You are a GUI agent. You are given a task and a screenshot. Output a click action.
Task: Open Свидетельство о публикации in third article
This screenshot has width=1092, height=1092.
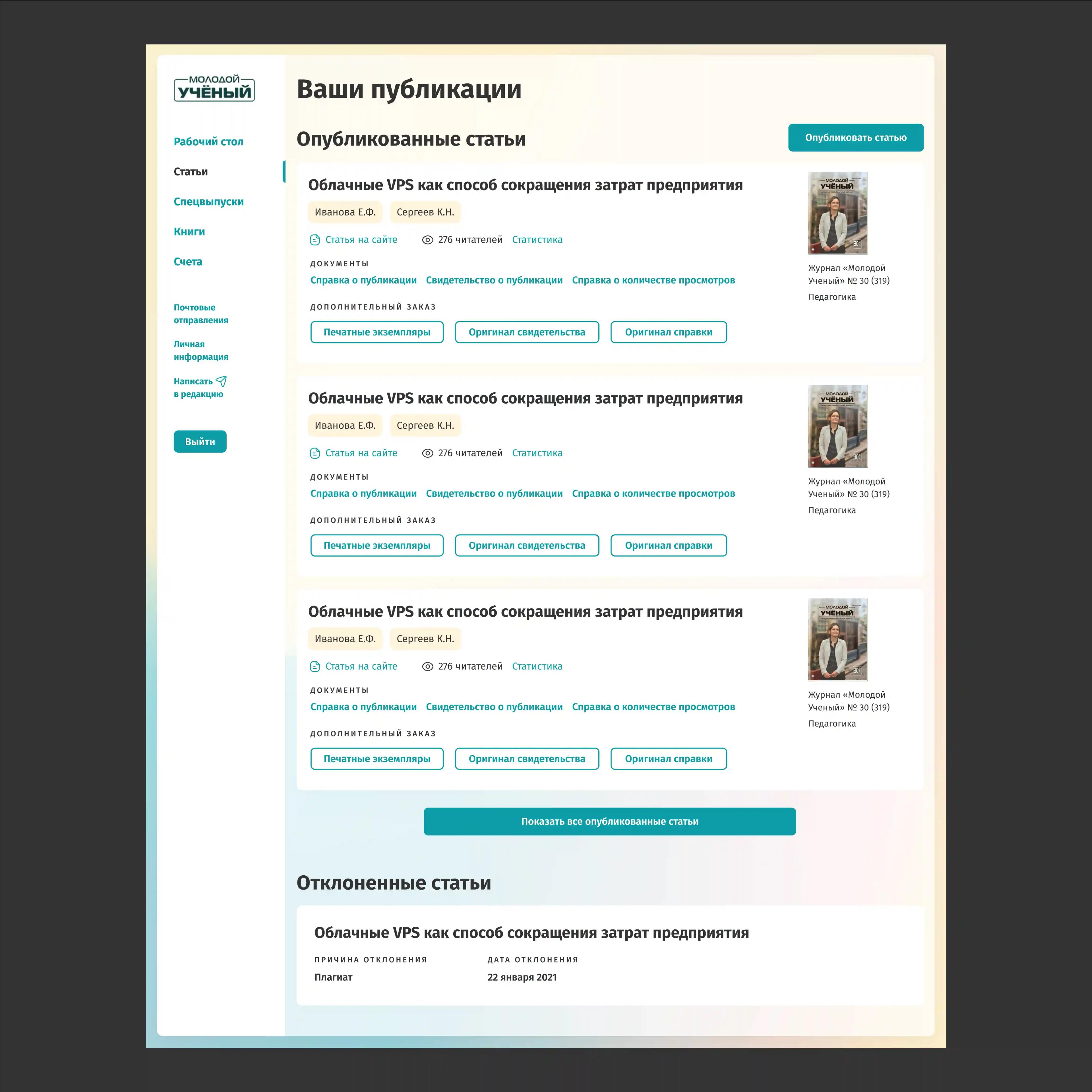click(x=494, y=707)
